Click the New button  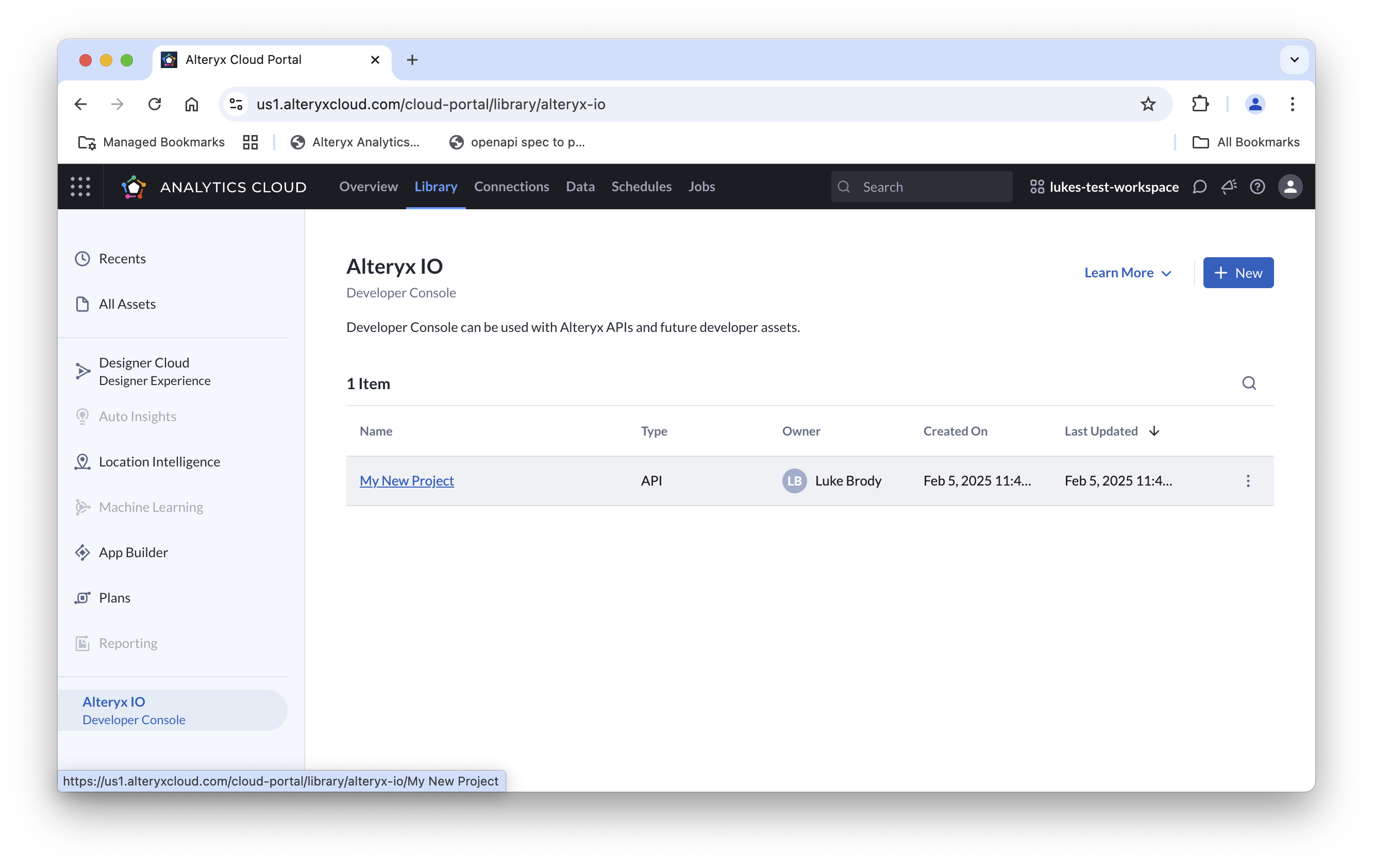click(1238, 273)
